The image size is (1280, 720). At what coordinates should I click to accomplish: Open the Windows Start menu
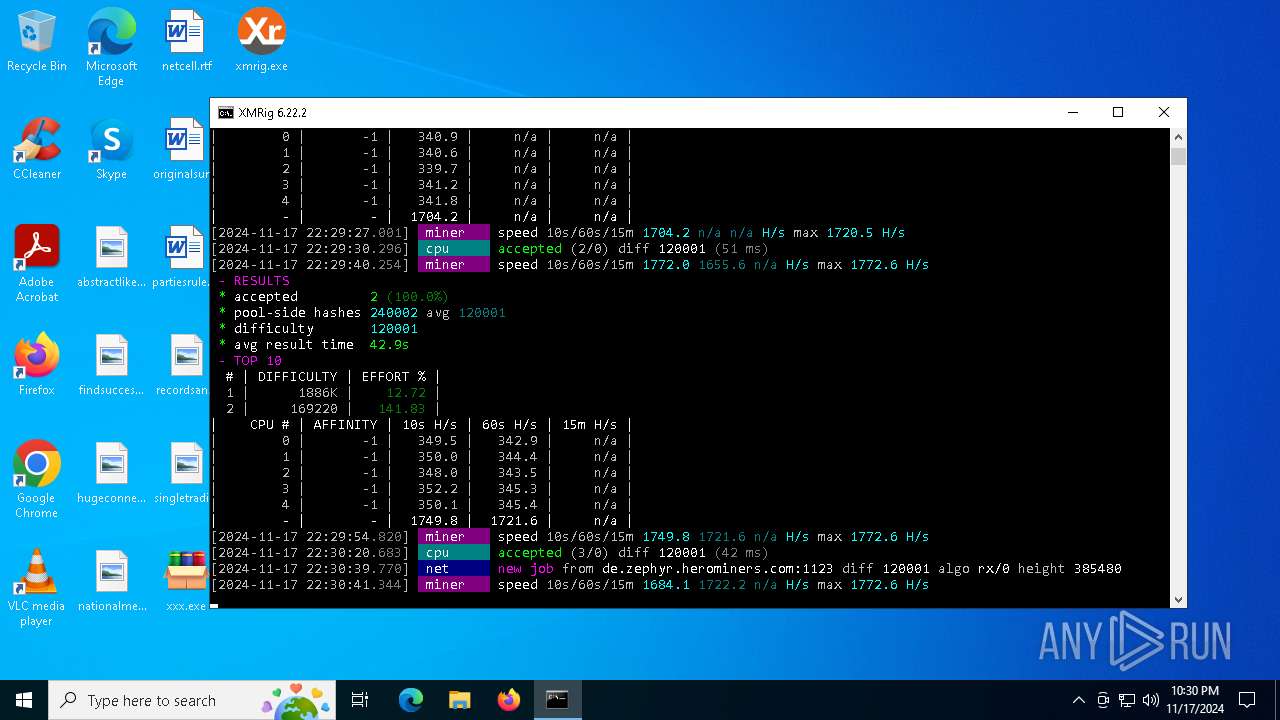[24, 700]
